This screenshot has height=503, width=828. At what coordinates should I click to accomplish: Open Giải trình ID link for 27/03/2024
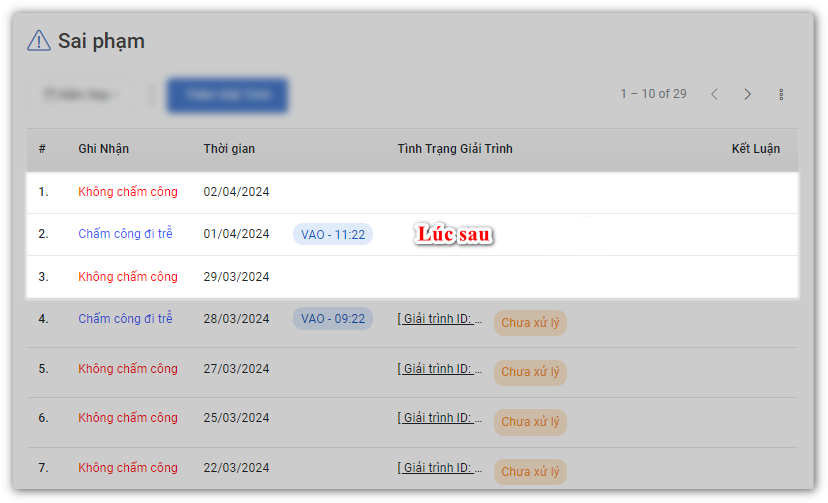[440, 369]
